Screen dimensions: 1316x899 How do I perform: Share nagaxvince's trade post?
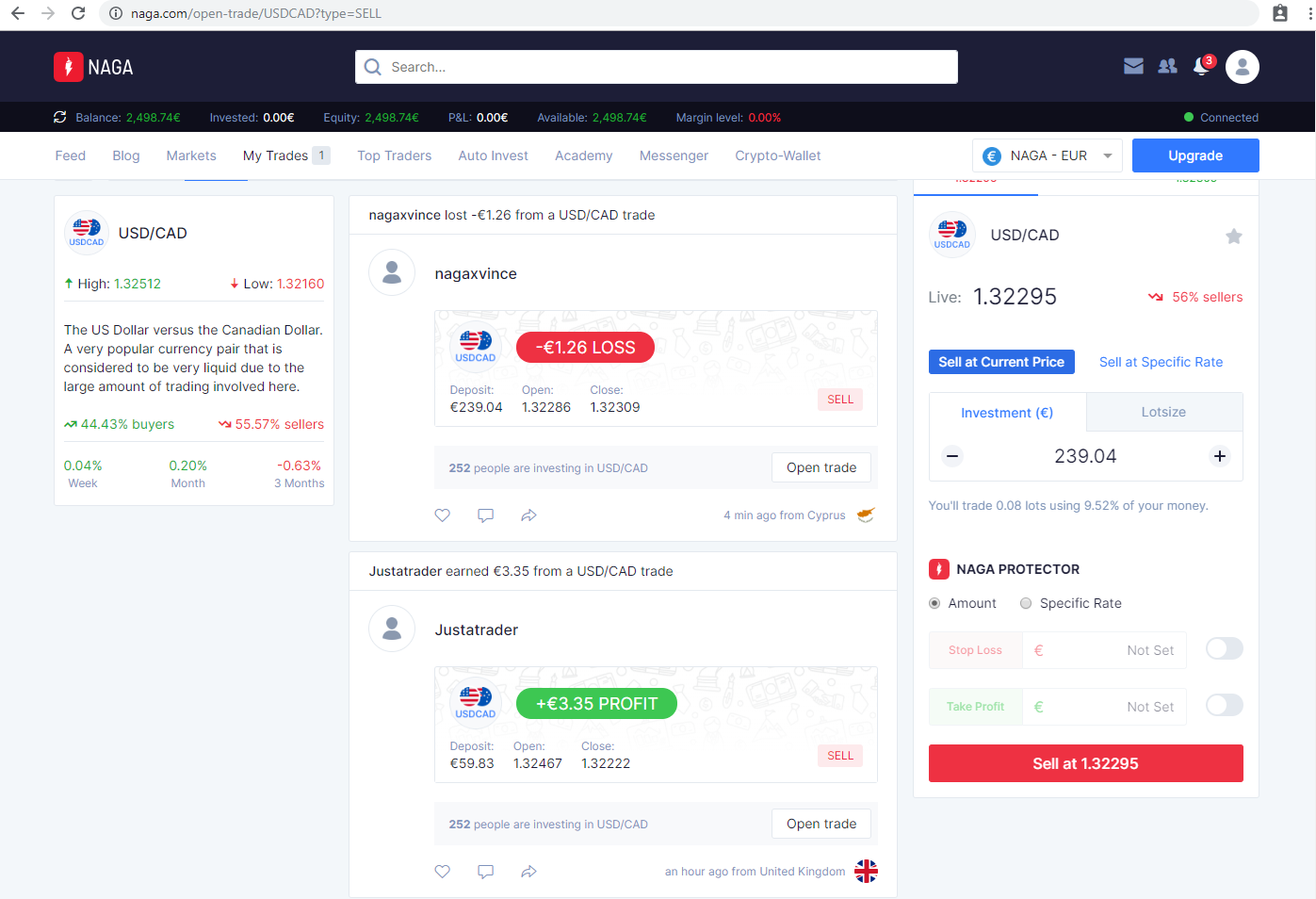click(528, 515)
